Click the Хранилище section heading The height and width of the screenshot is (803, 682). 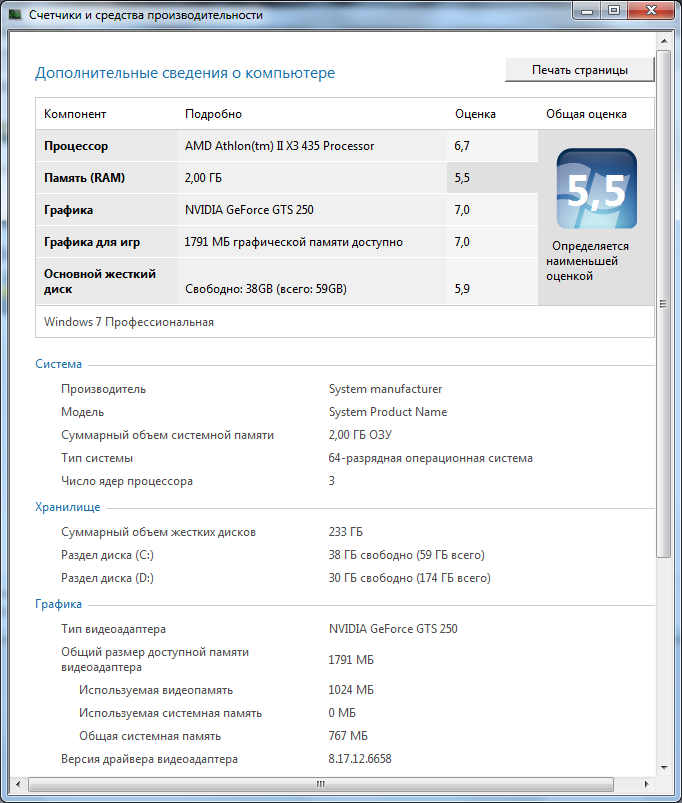pos(68,507)
